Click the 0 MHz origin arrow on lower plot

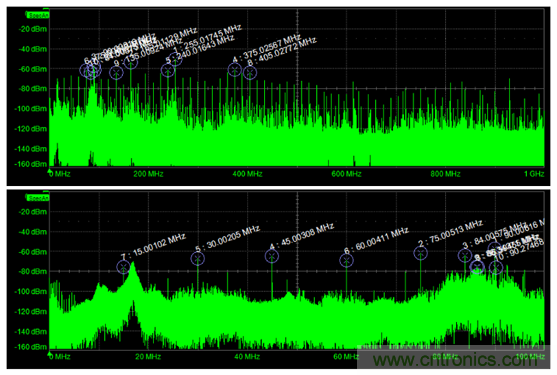tap(50, 353)
